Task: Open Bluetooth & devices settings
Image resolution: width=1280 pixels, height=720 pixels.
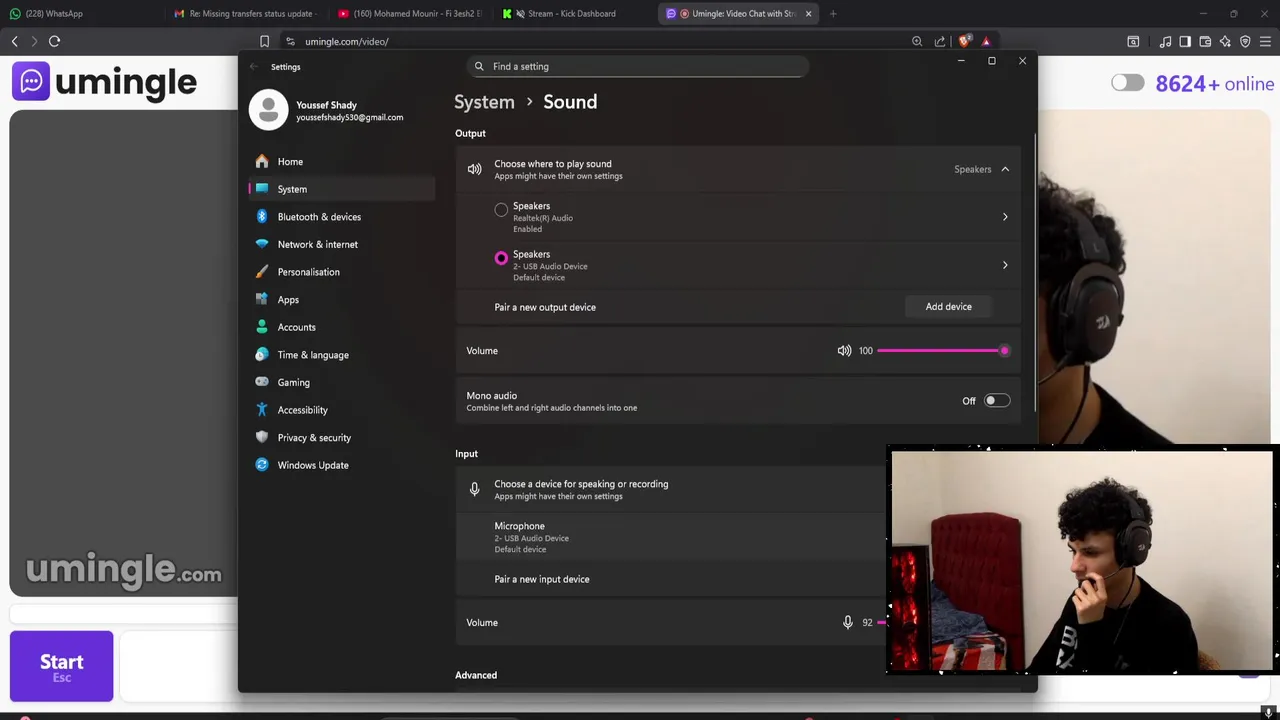Action: [341, 217]
